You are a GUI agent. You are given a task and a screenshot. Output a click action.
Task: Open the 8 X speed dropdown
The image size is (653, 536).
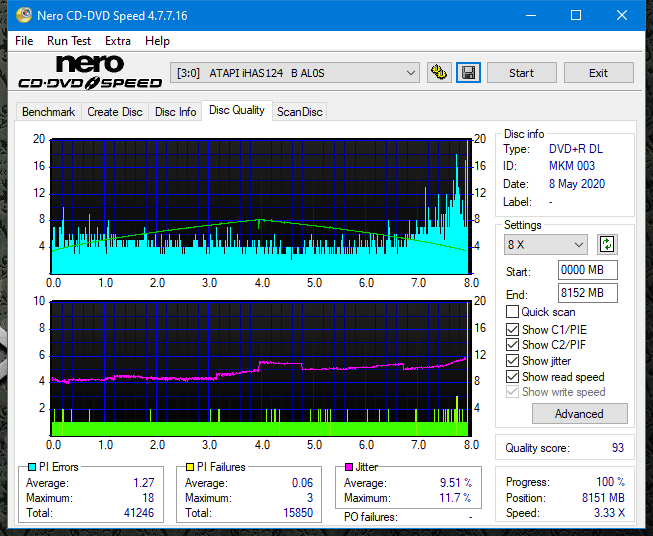point(546,244)
